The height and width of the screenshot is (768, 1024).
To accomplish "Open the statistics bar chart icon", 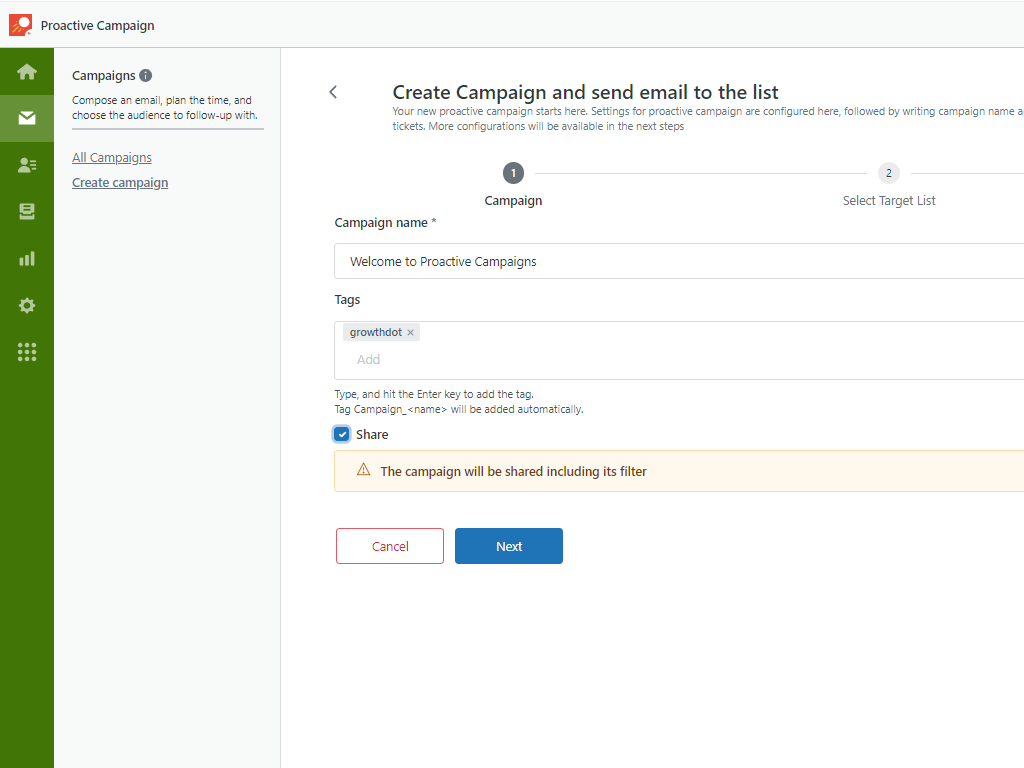I will point(27,259).
